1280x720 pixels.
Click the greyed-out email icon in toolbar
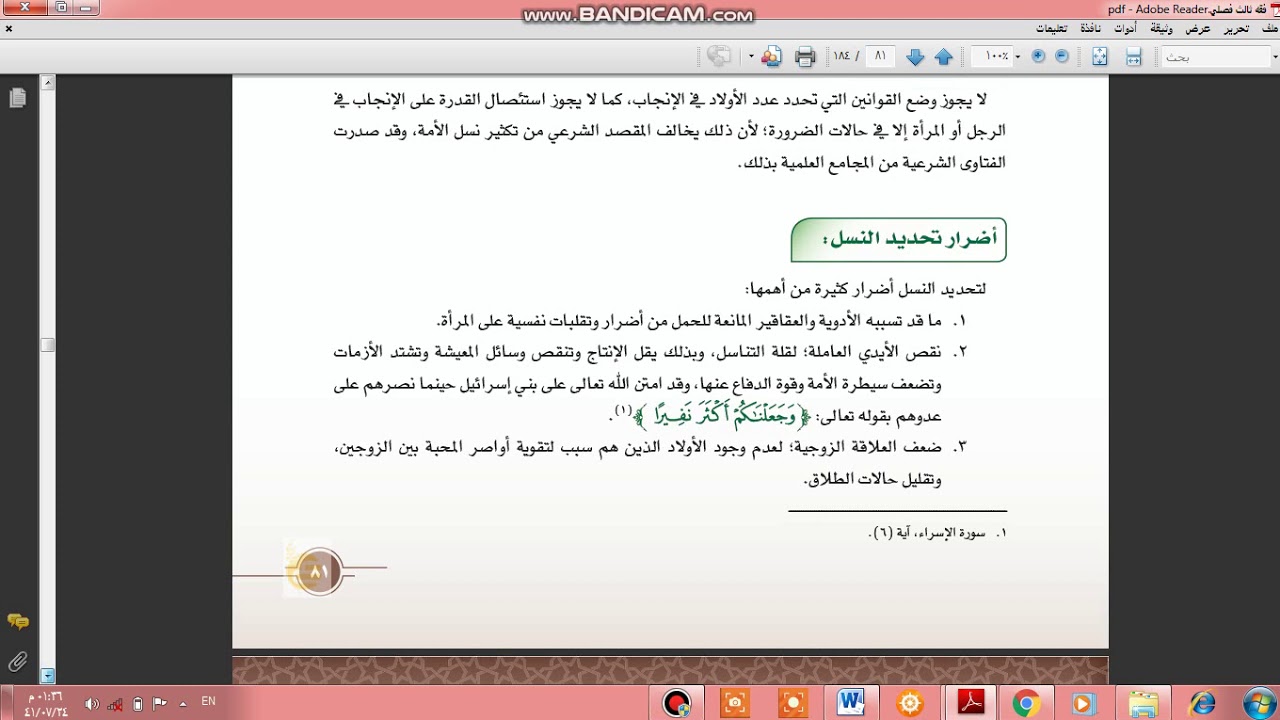(x=719, y=57)
